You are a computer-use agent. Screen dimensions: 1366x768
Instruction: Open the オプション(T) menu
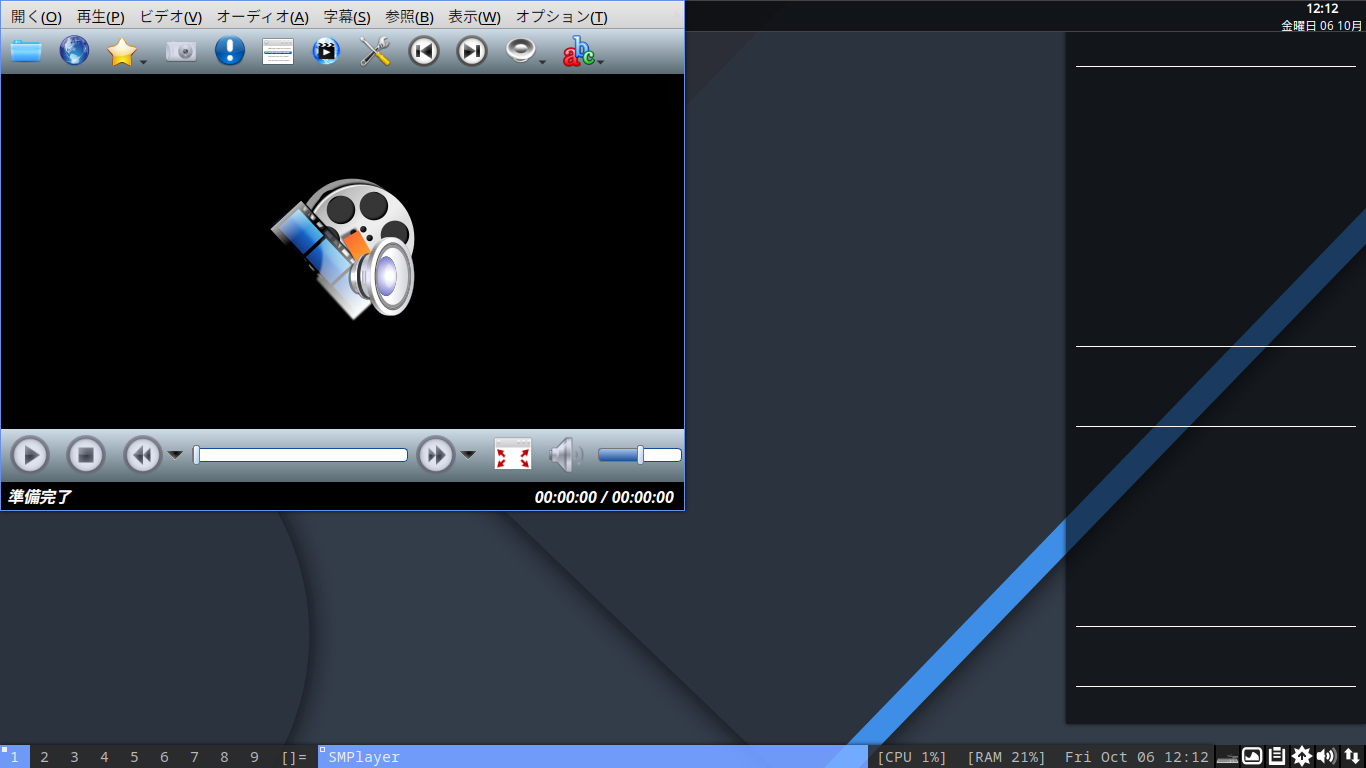coord(561,17)
